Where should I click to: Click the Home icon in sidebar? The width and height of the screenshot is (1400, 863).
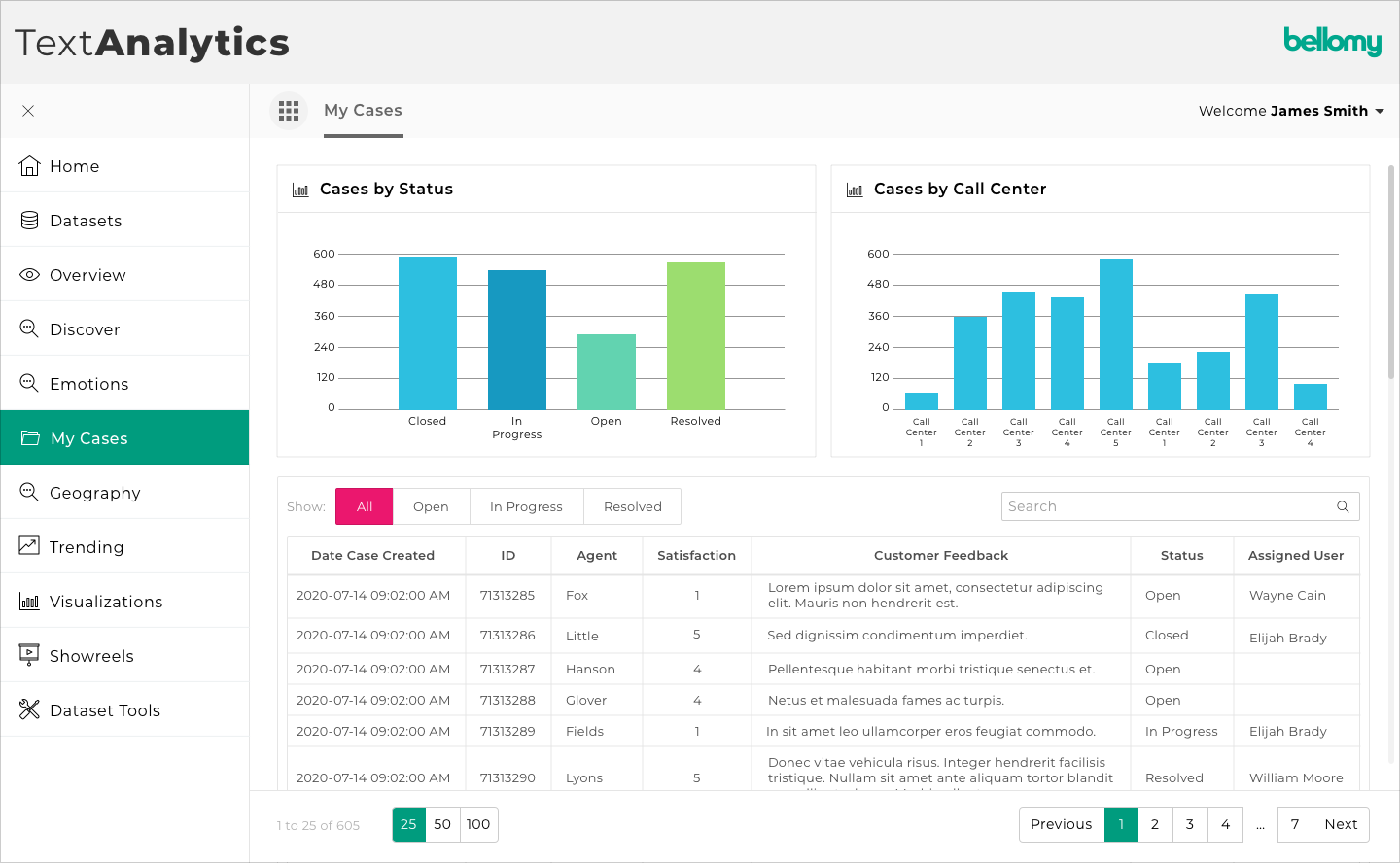pyautogui.click(x=29, y=166)
